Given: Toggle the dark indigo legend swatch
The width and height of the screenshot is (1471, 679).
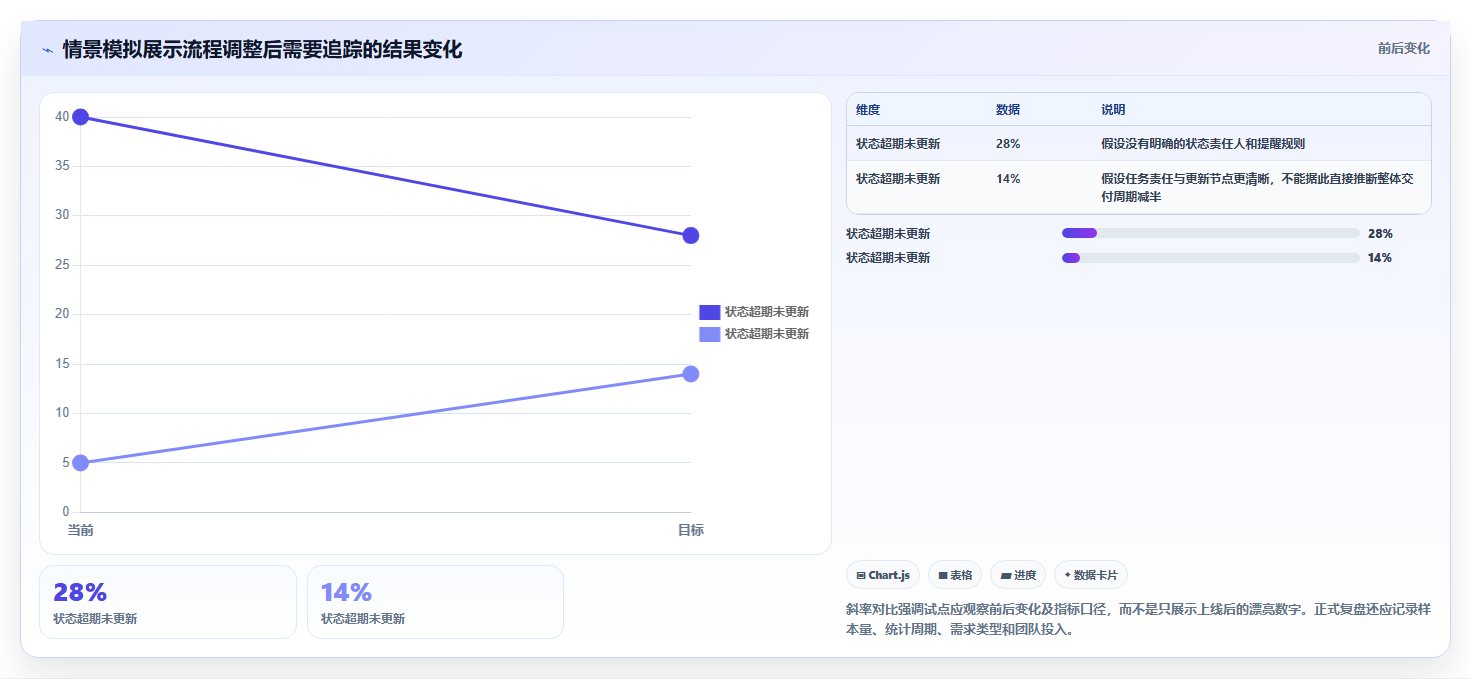Looking at the screenshot, I should point(709,312).
